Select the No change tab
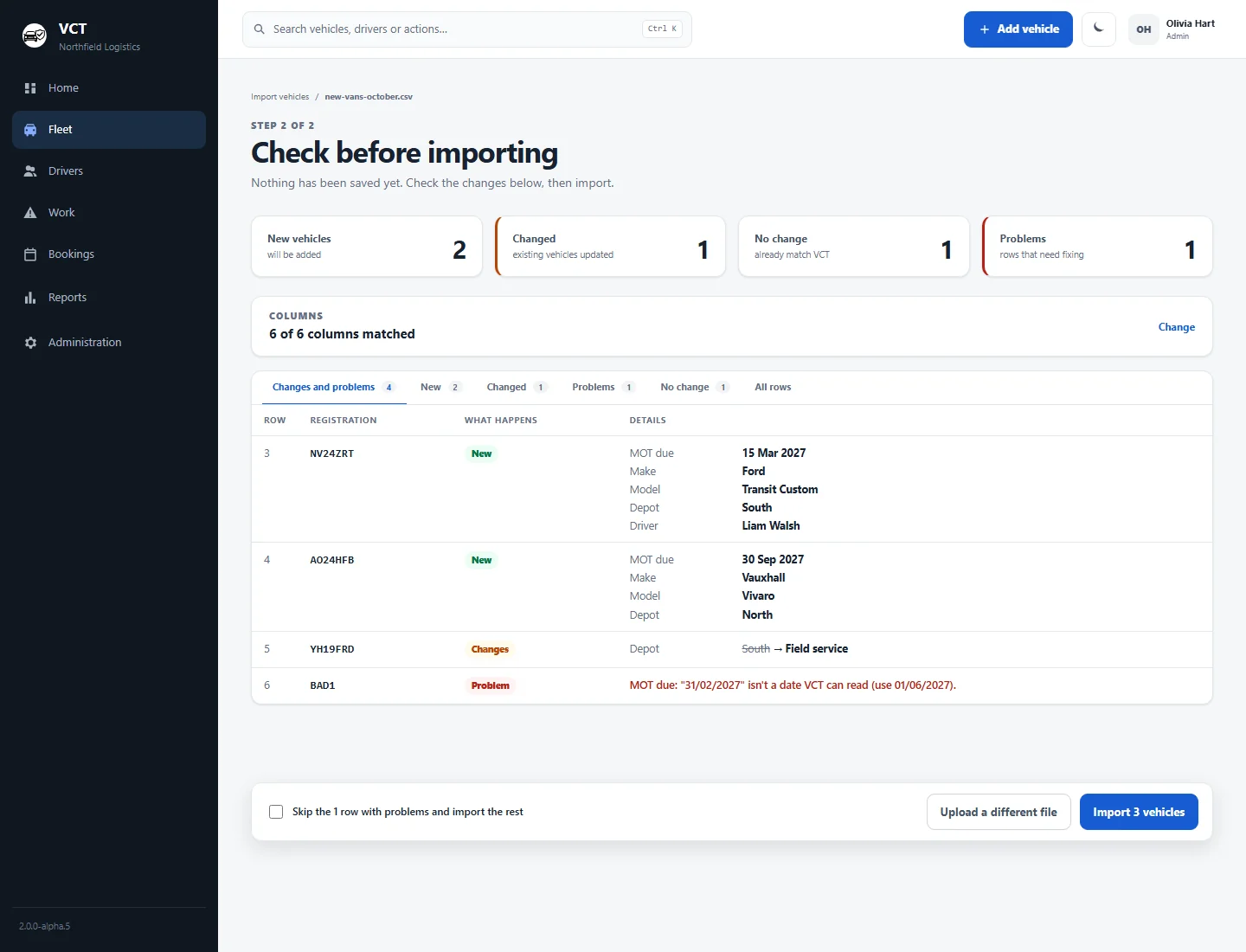1246x952 pixels. tap(695, 388)
